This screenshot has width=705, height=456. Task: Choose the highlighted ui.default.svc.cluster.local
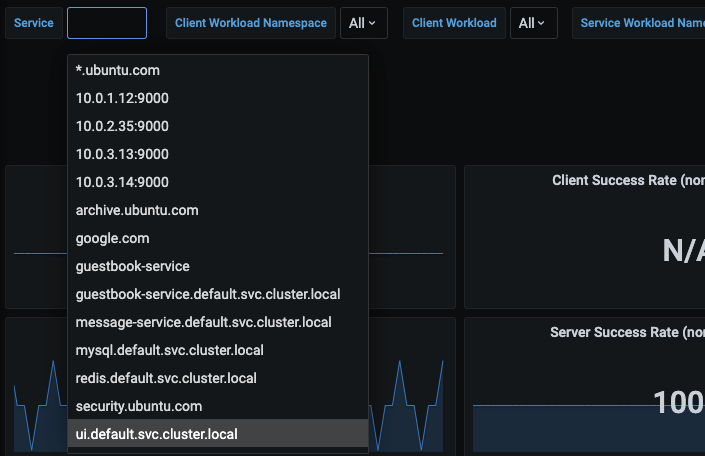coord(157,434)
